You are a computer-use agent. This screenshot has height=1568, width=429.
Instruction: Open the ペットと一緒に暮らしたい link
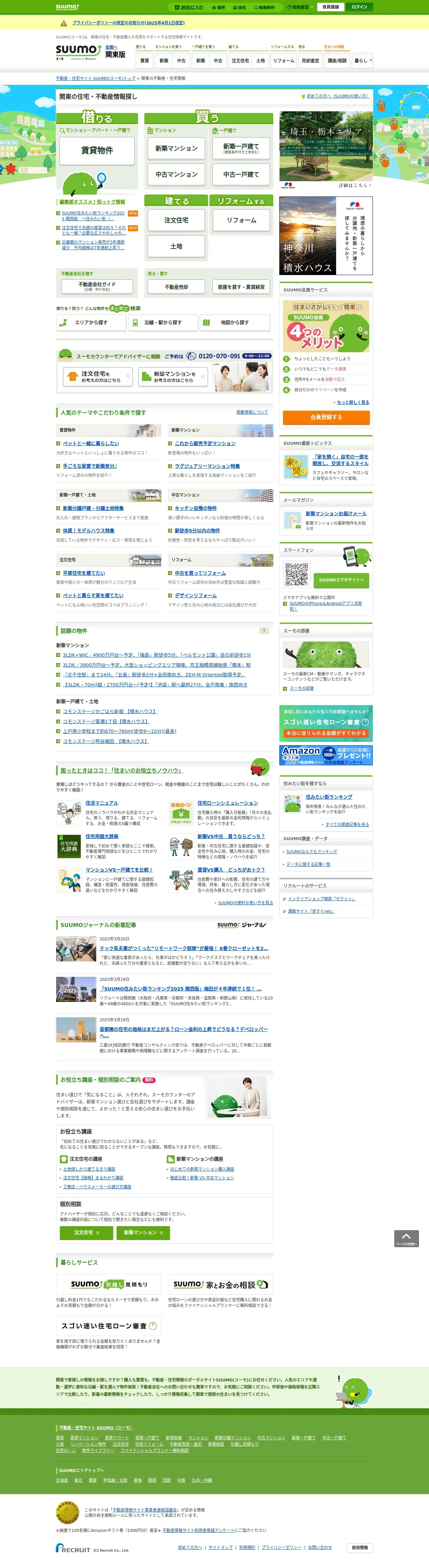91,443
